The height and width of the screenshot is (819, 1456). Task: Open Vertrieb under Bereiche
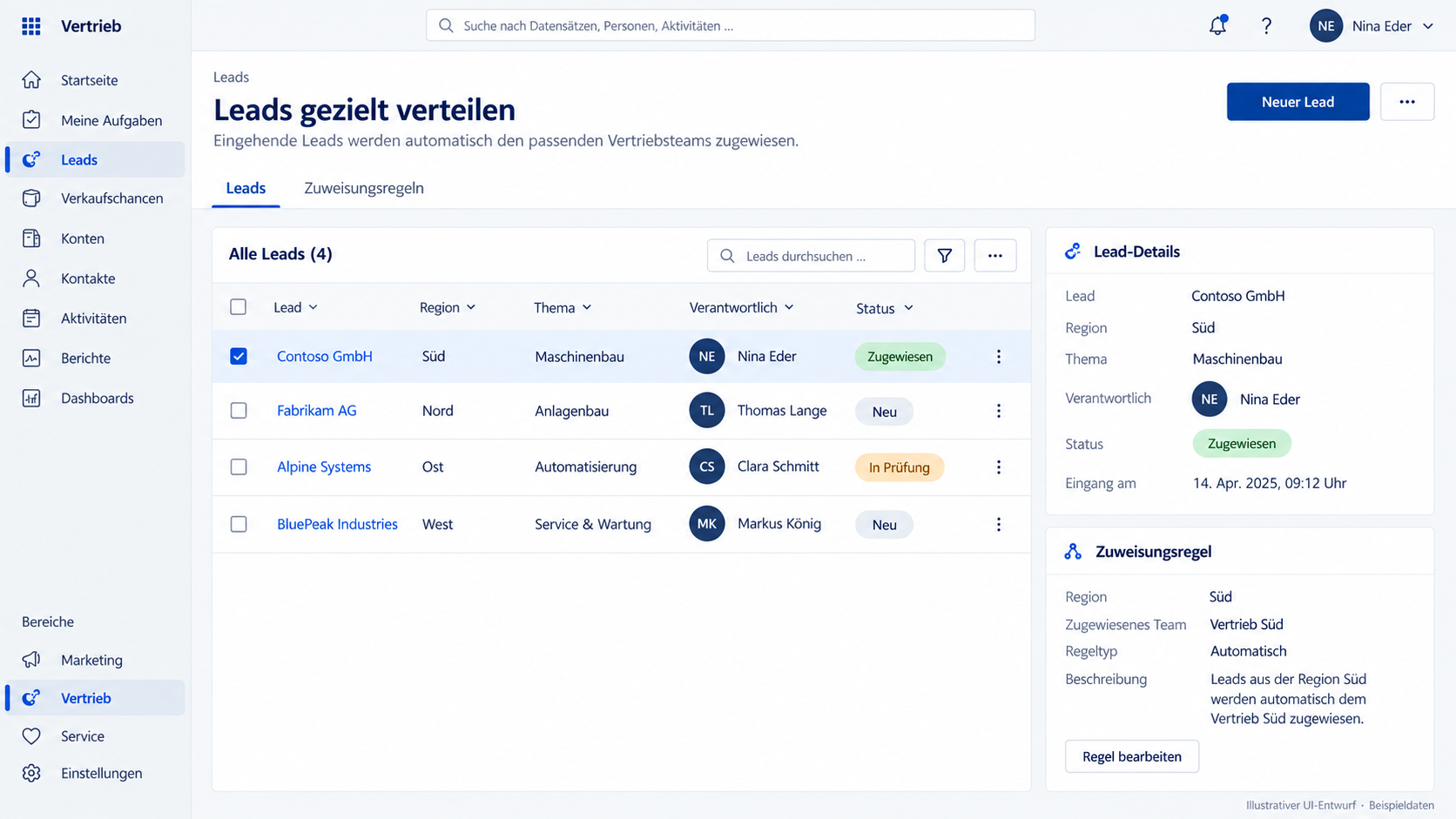coord(96,698)
